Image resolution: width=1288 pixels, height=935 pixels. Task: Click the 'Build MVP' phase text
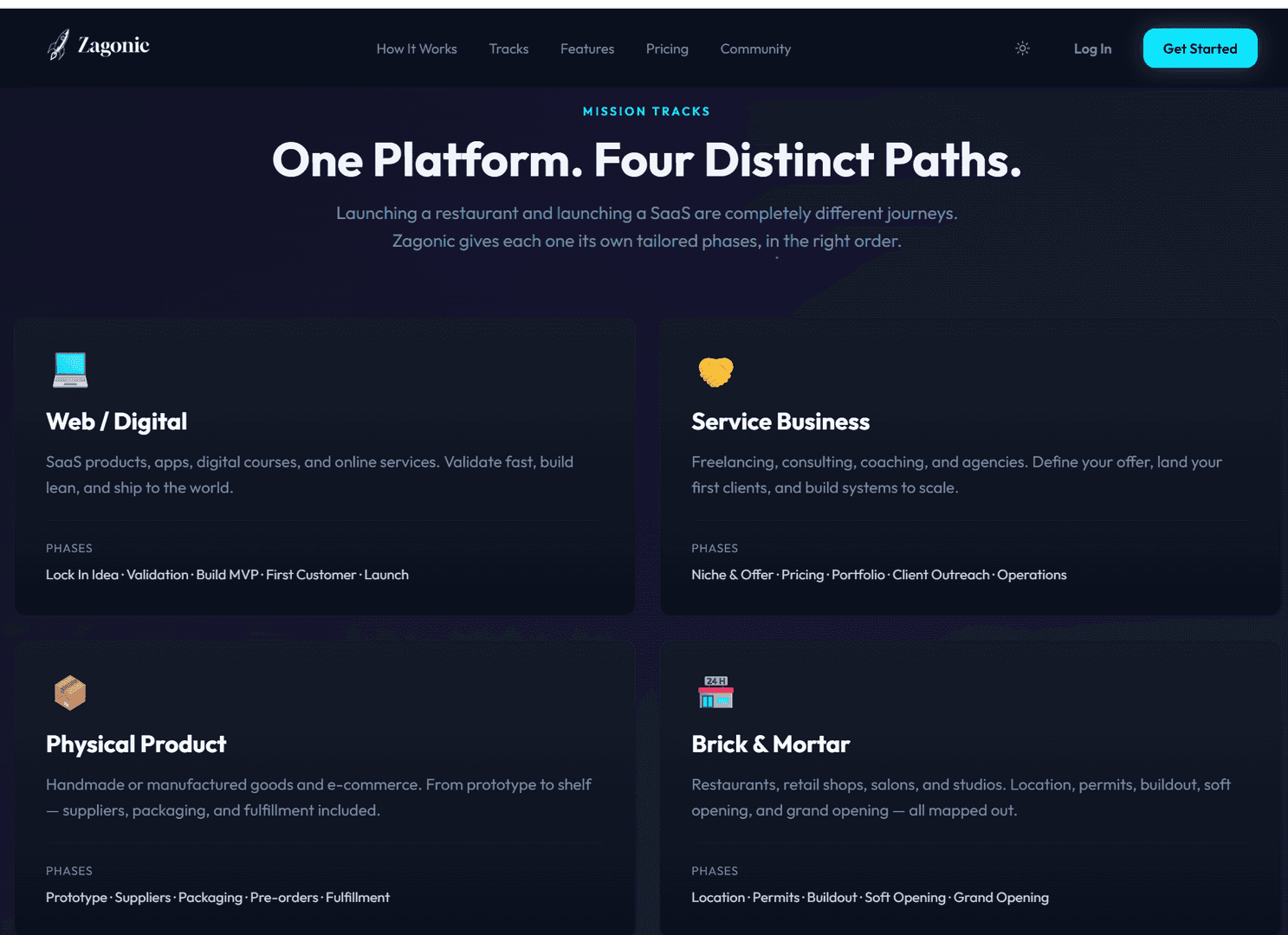[x=227, y=575]
